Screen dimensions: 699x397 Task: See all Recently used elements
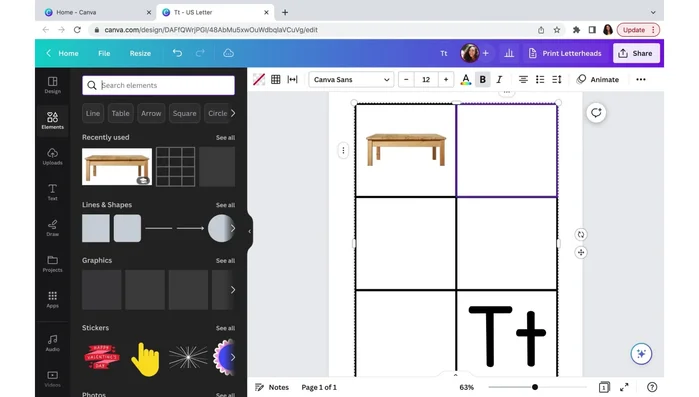point(225,138)
